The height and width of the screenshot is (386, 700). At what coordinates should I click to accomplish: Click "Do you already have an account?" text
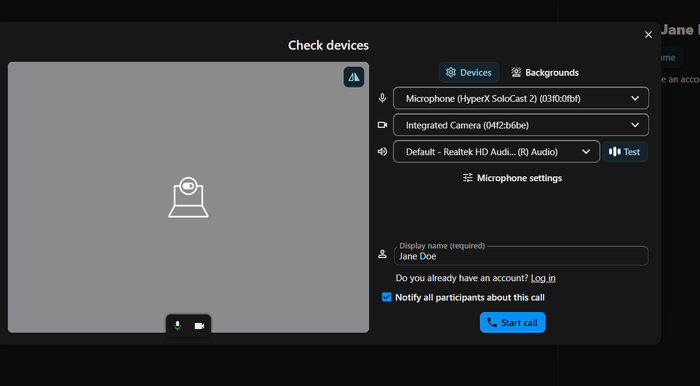coord(462,278)
